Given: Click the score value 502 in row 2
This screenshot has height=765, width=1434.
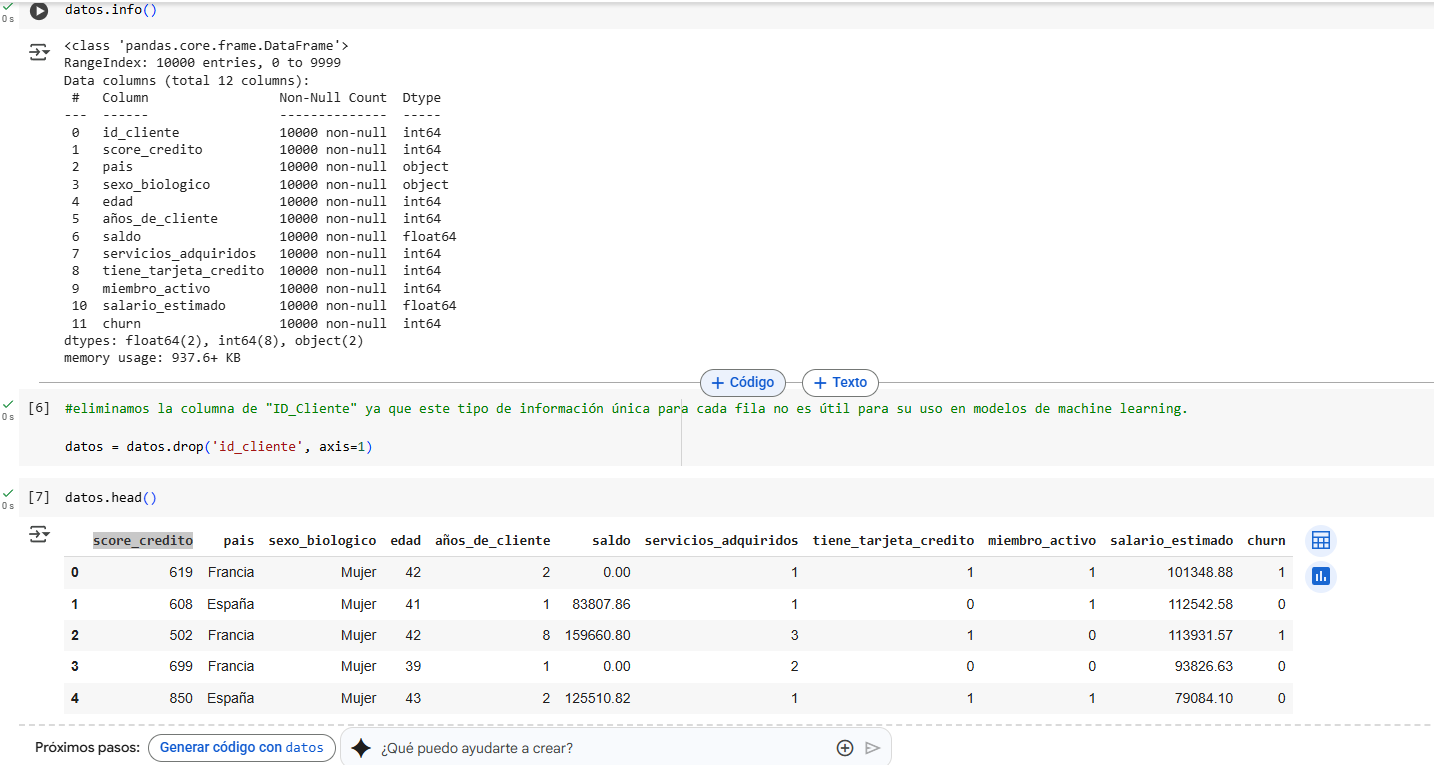Looking at the screenshot, I should pyautogui.click(x=181, y=635).
